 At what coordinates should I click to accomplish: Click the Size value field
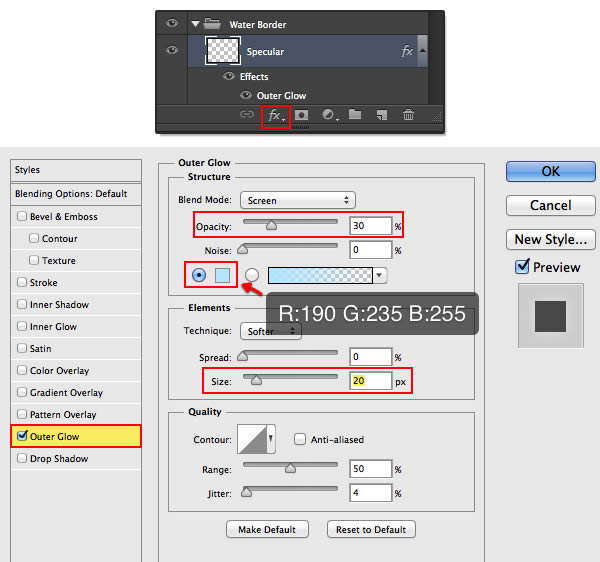click(x=370, y=381)
